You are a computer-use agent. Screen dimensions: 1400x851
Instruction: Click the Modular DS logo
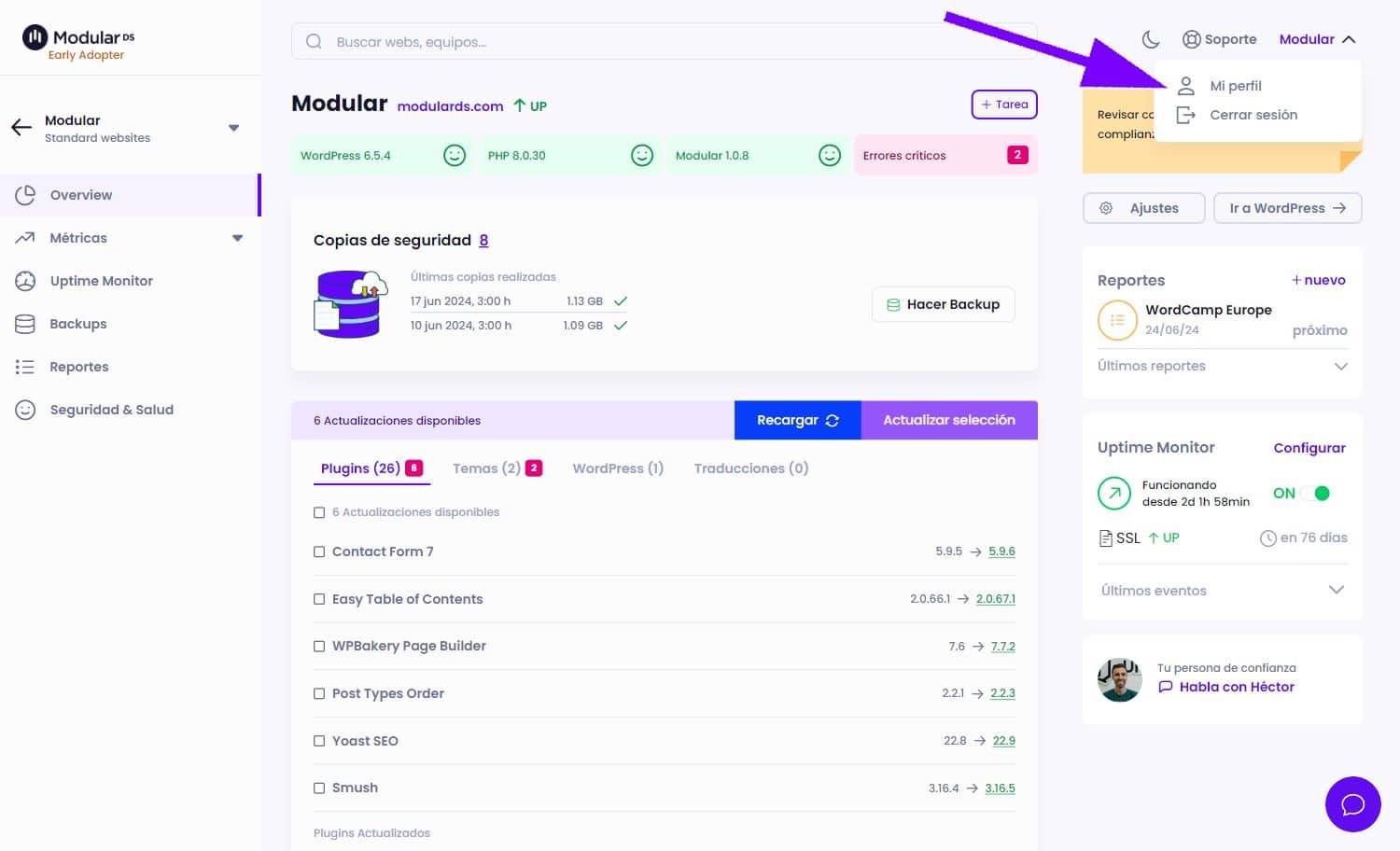78,42
